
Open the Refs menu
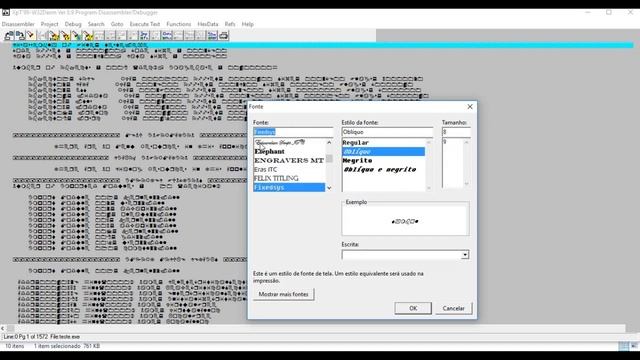(x=230, y=24)
